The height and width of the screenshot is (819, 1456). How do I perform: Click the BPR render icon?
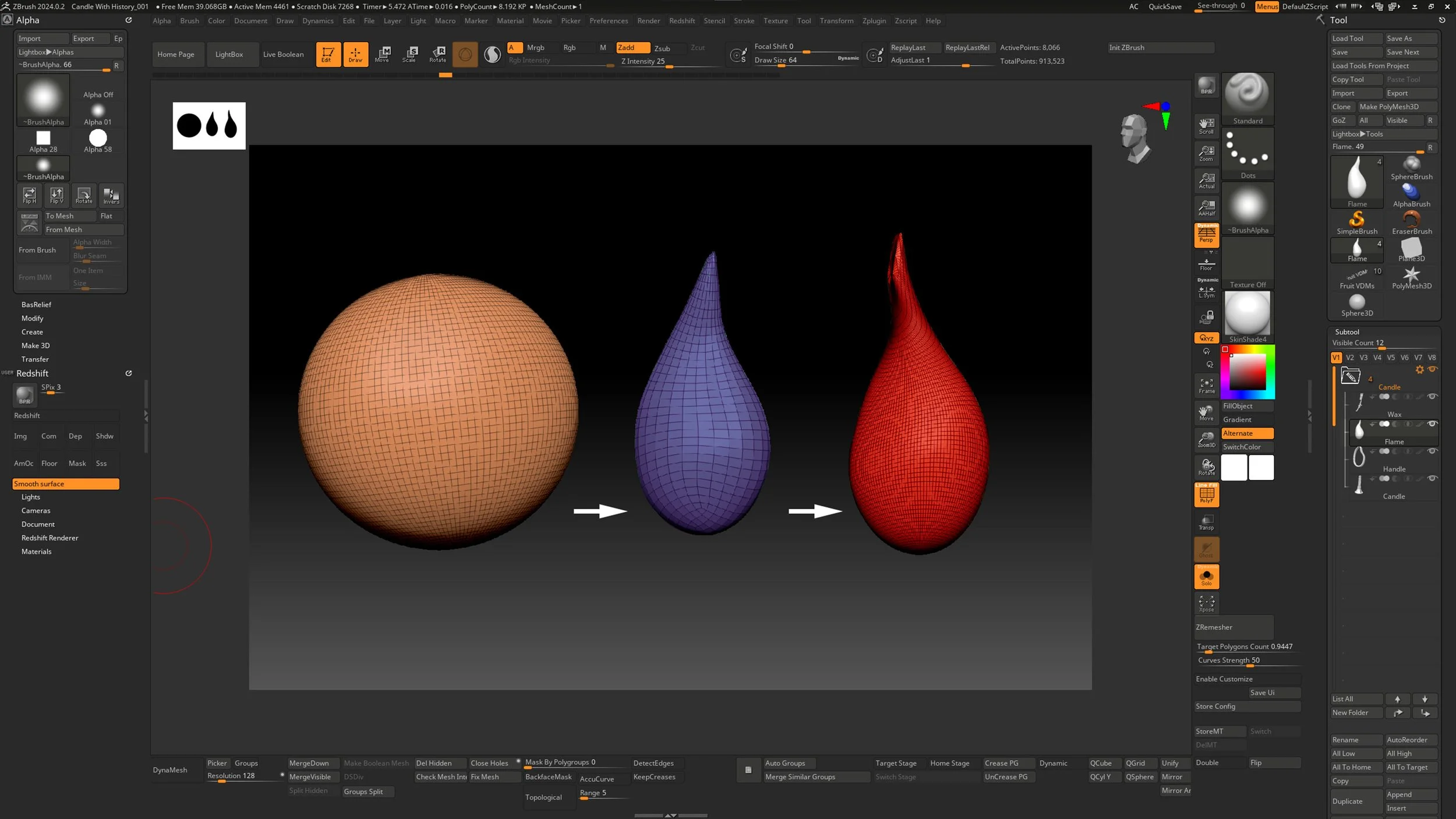(x=1206, y=86)
